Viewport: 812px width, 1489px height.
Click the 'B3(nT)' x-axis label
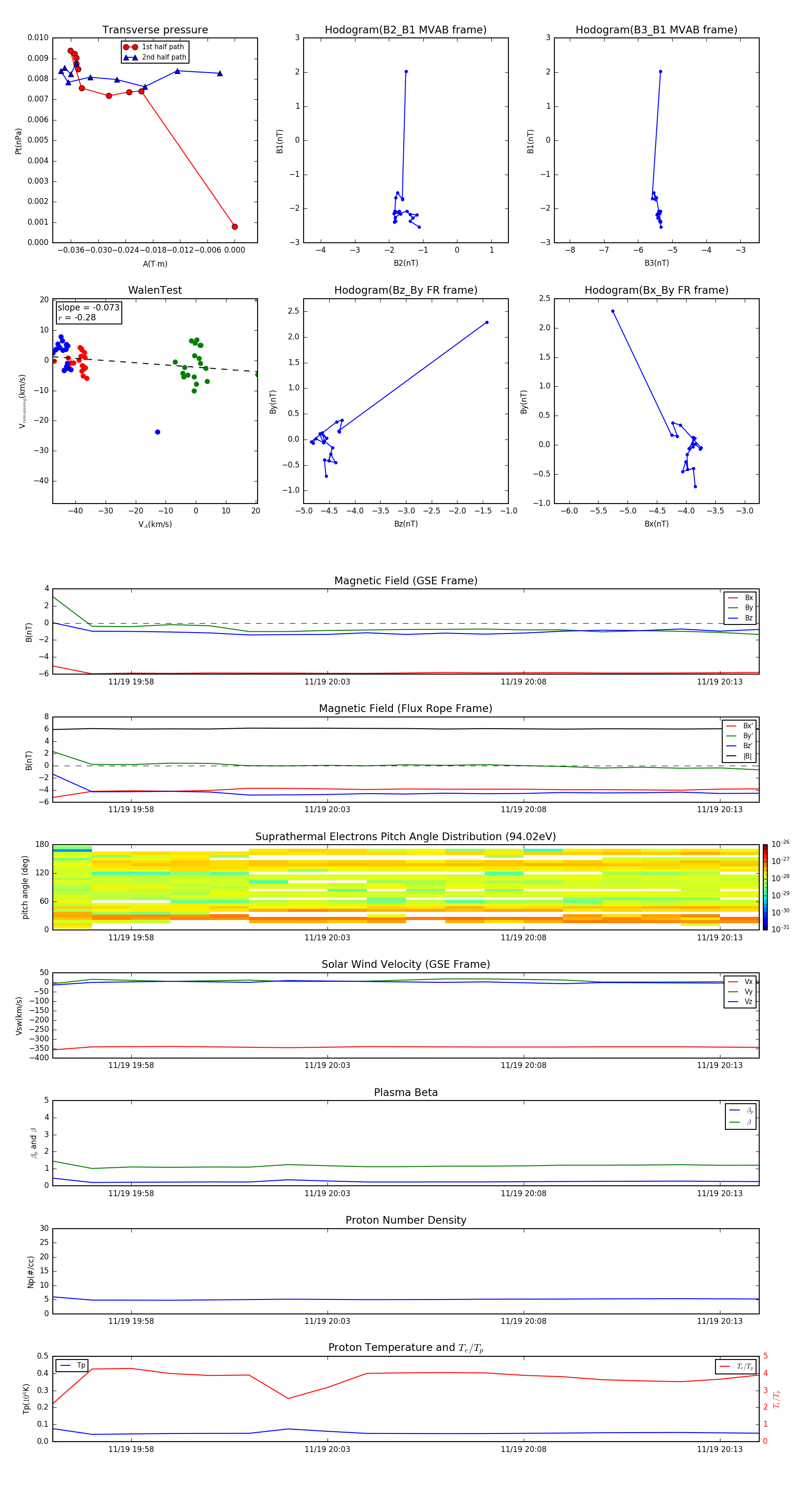tap(656, 263)
